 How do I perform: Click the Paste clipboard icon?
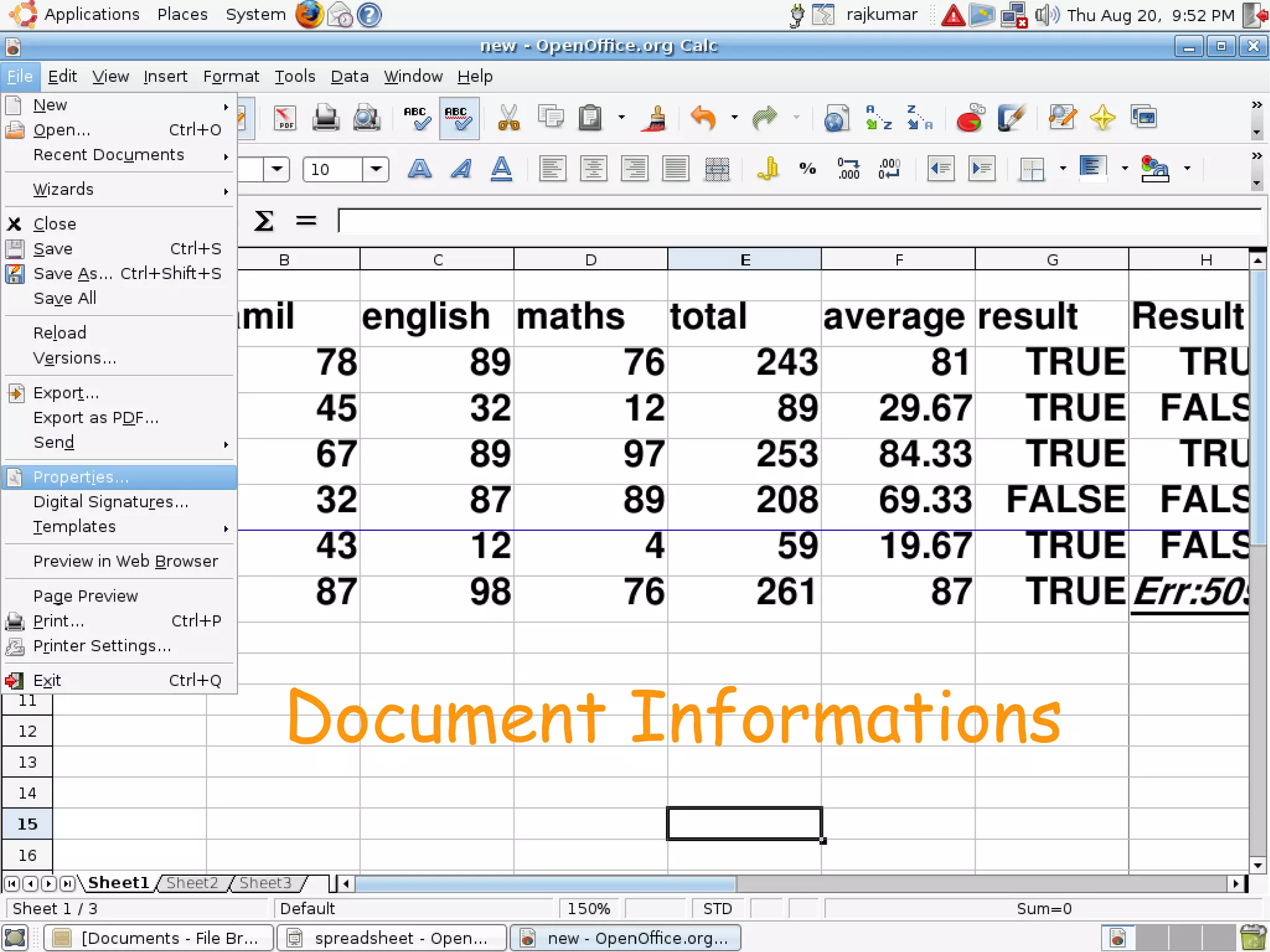[590, 118]
